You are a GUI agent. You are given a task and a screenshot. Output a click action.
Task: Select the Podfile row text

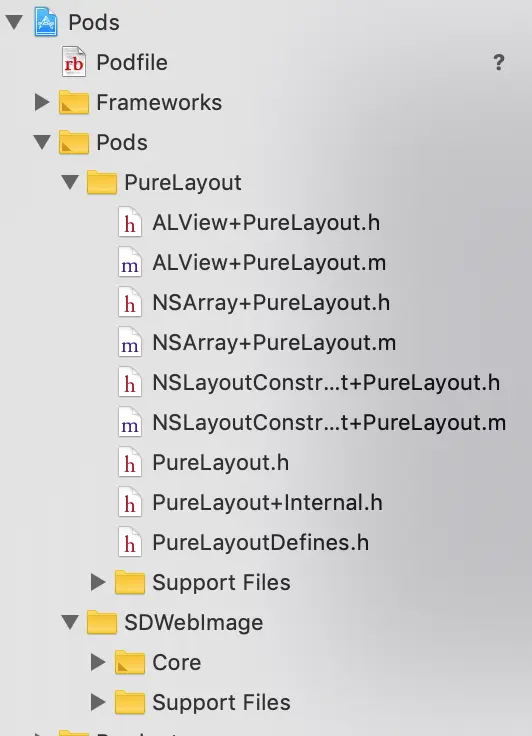(x=132, y=62)
